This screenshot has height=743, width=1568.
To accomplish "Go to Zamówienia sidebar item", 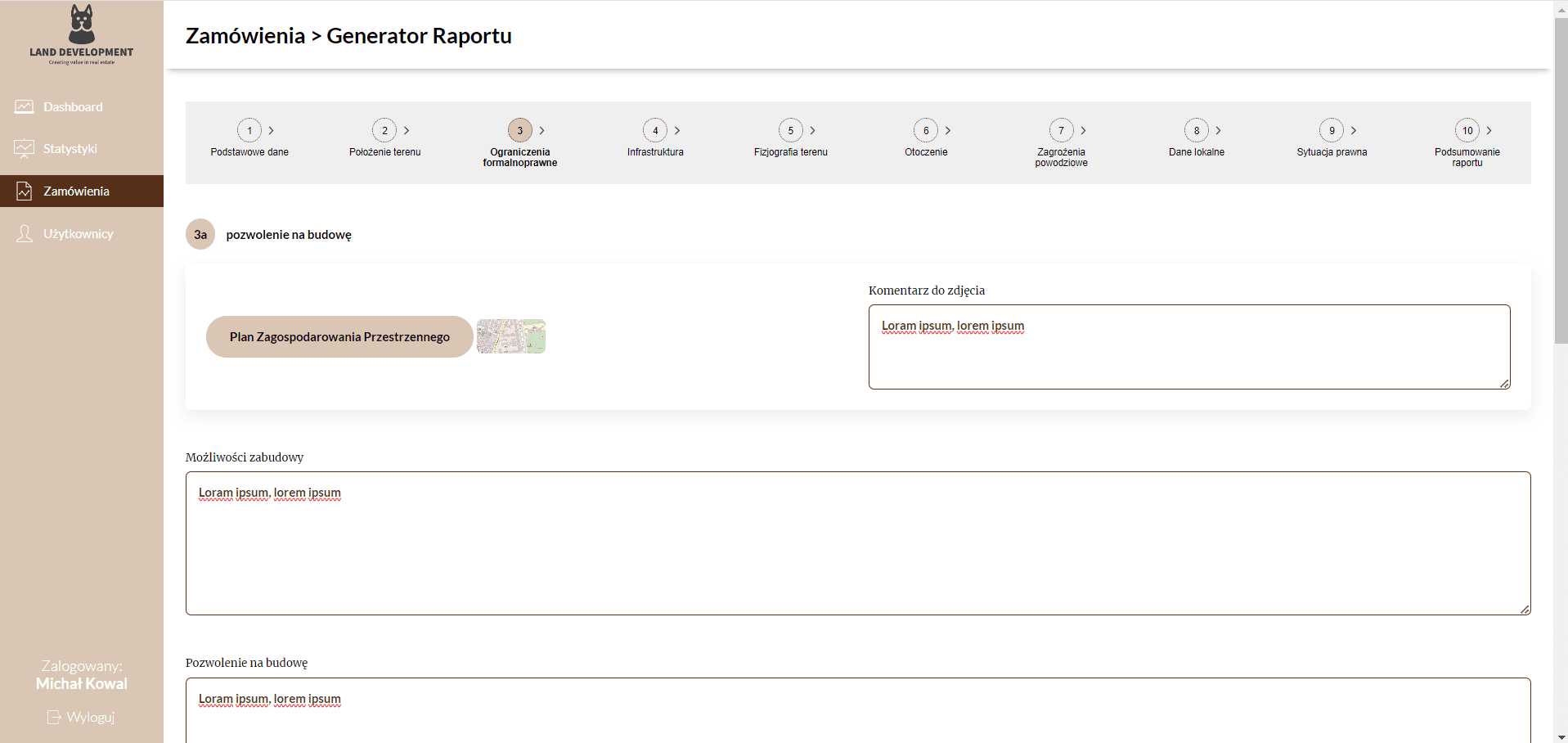I will click(82, 191).
